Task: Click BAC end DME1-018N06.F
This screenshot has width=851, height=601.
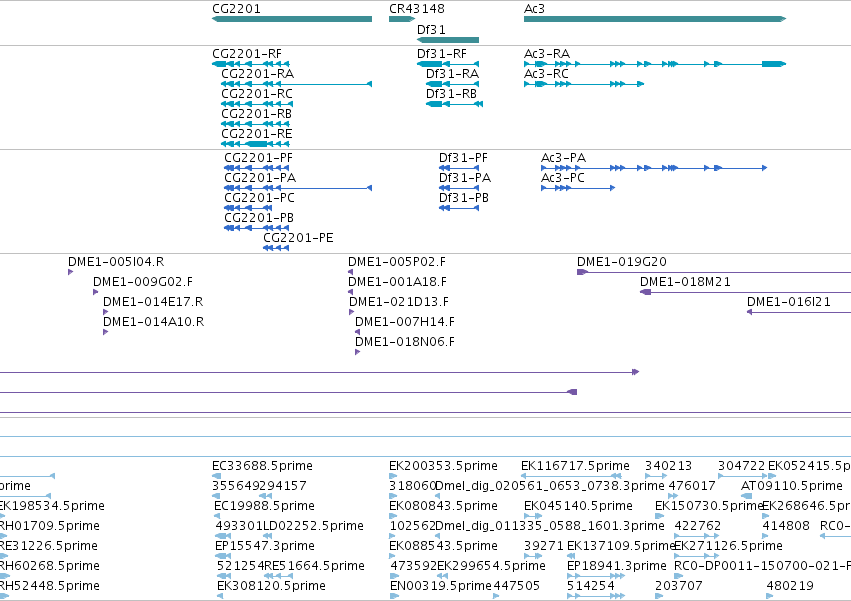Action: pos(405,343)
